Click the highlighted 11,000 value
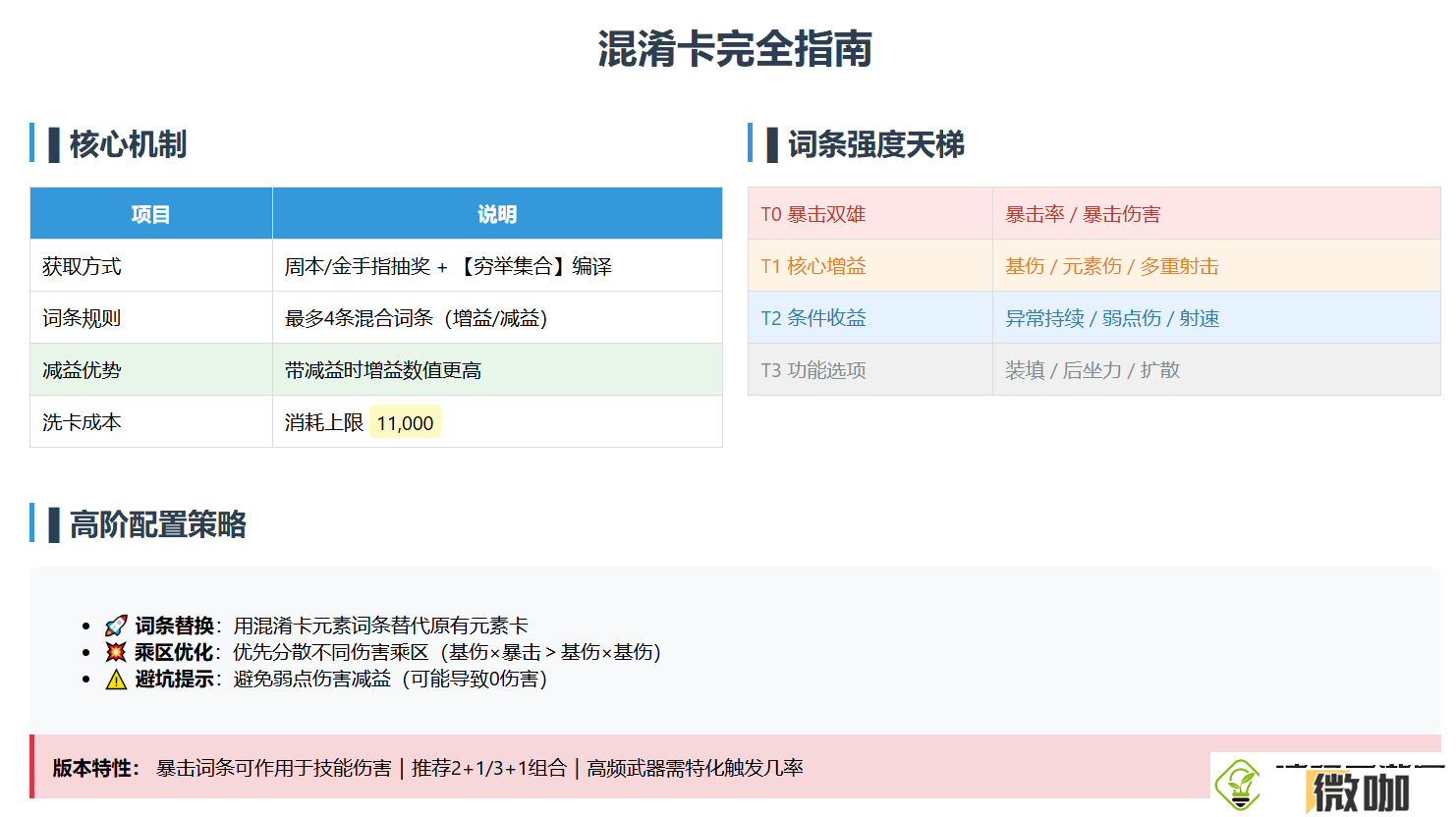1456x817 pixels. pyautogui.click(x=405, y=423)
